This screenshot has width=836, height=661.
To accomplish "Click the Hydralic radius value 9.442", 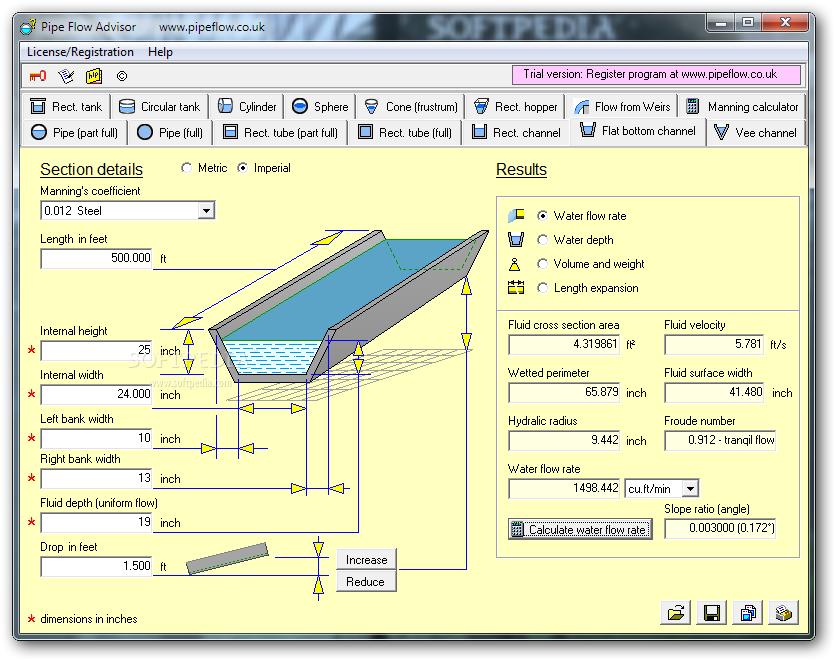I will [x=564, y=440].
